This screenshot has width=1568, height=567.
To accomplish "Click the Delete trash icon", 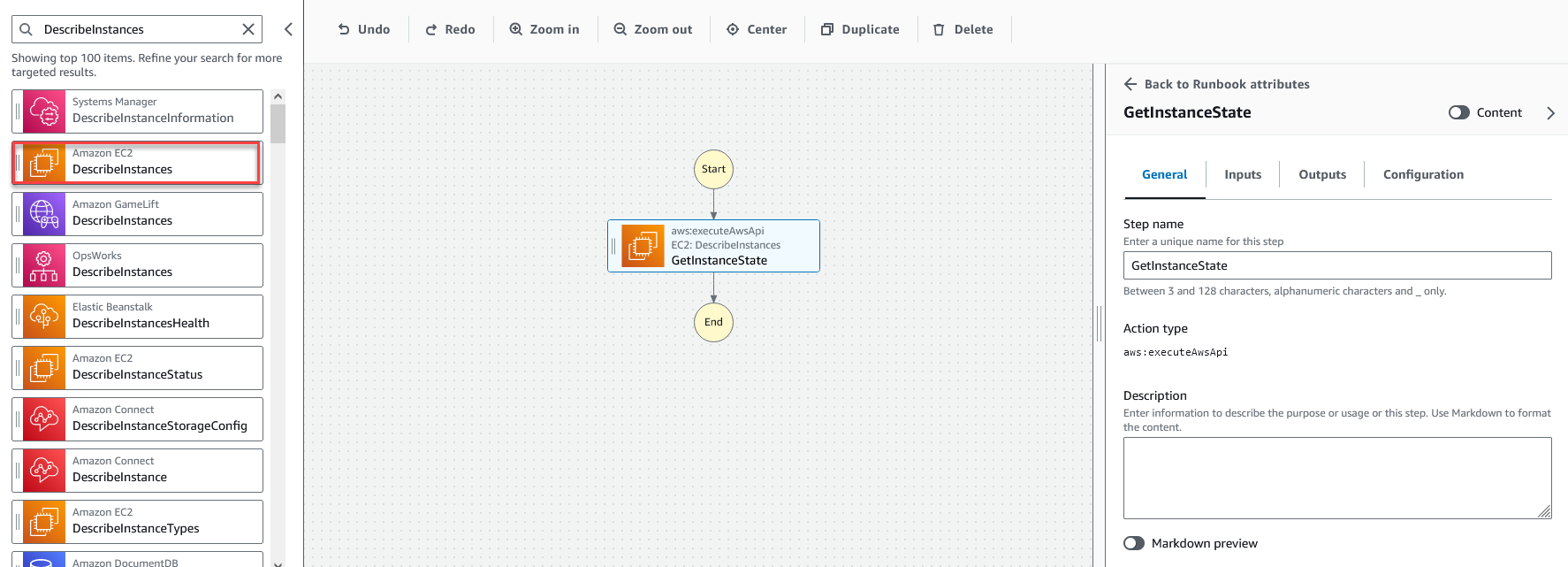I will click(x=939, y=29).
